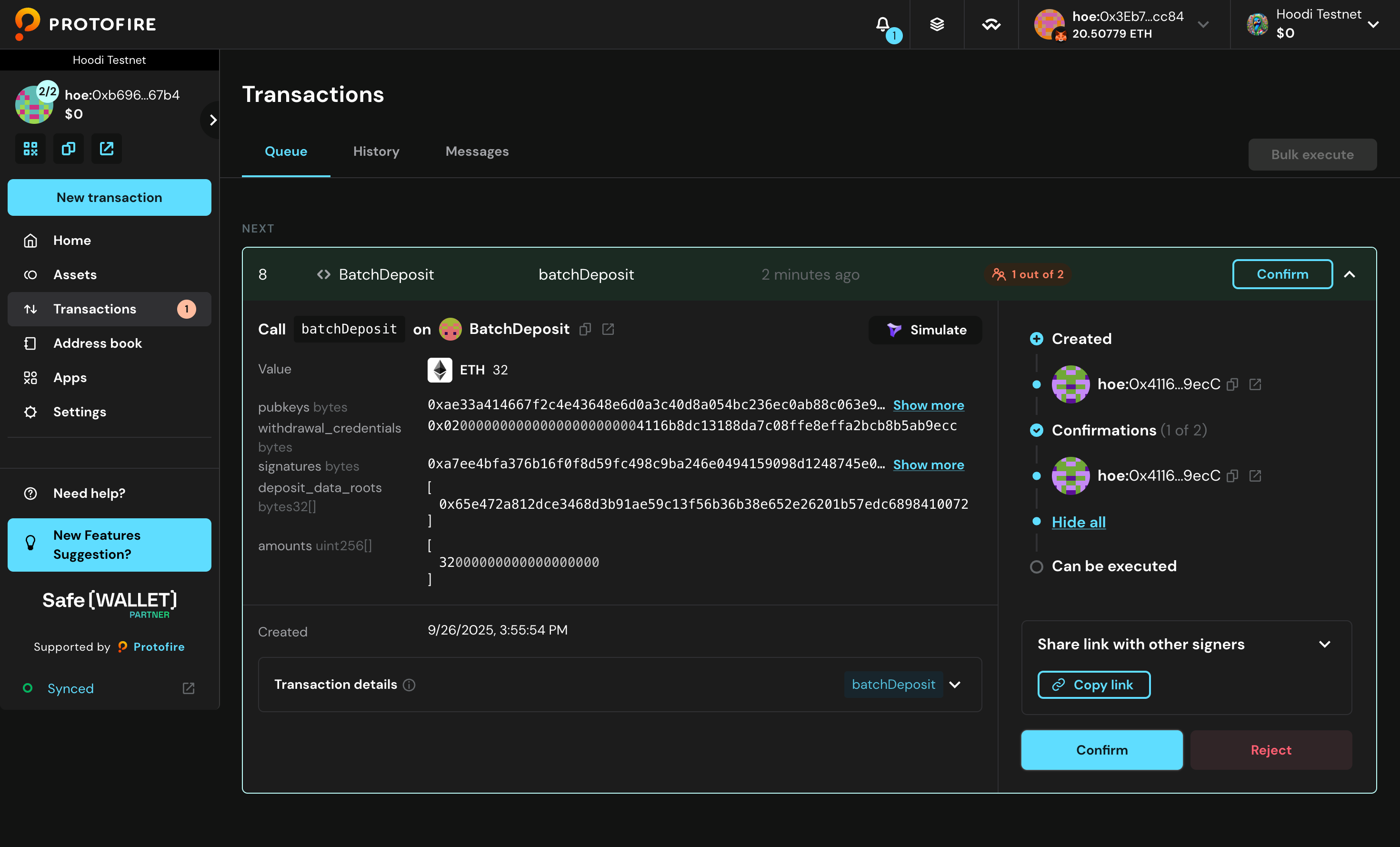
Task: Open the Safe in block explorer icon
Action: click(106, 149)
